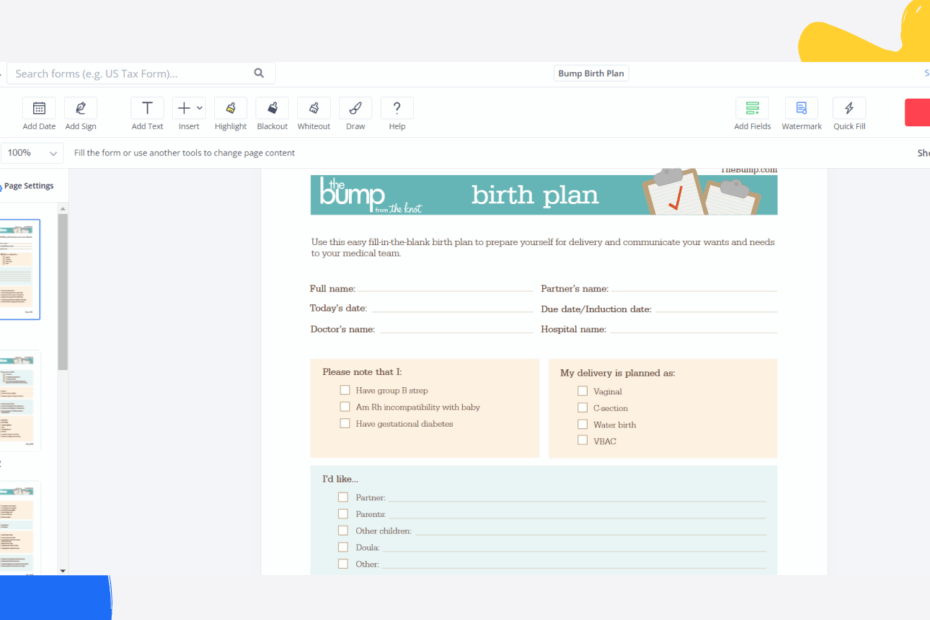
Task: Open the Insert dropdown arrow
Action: tap(200, 108)
